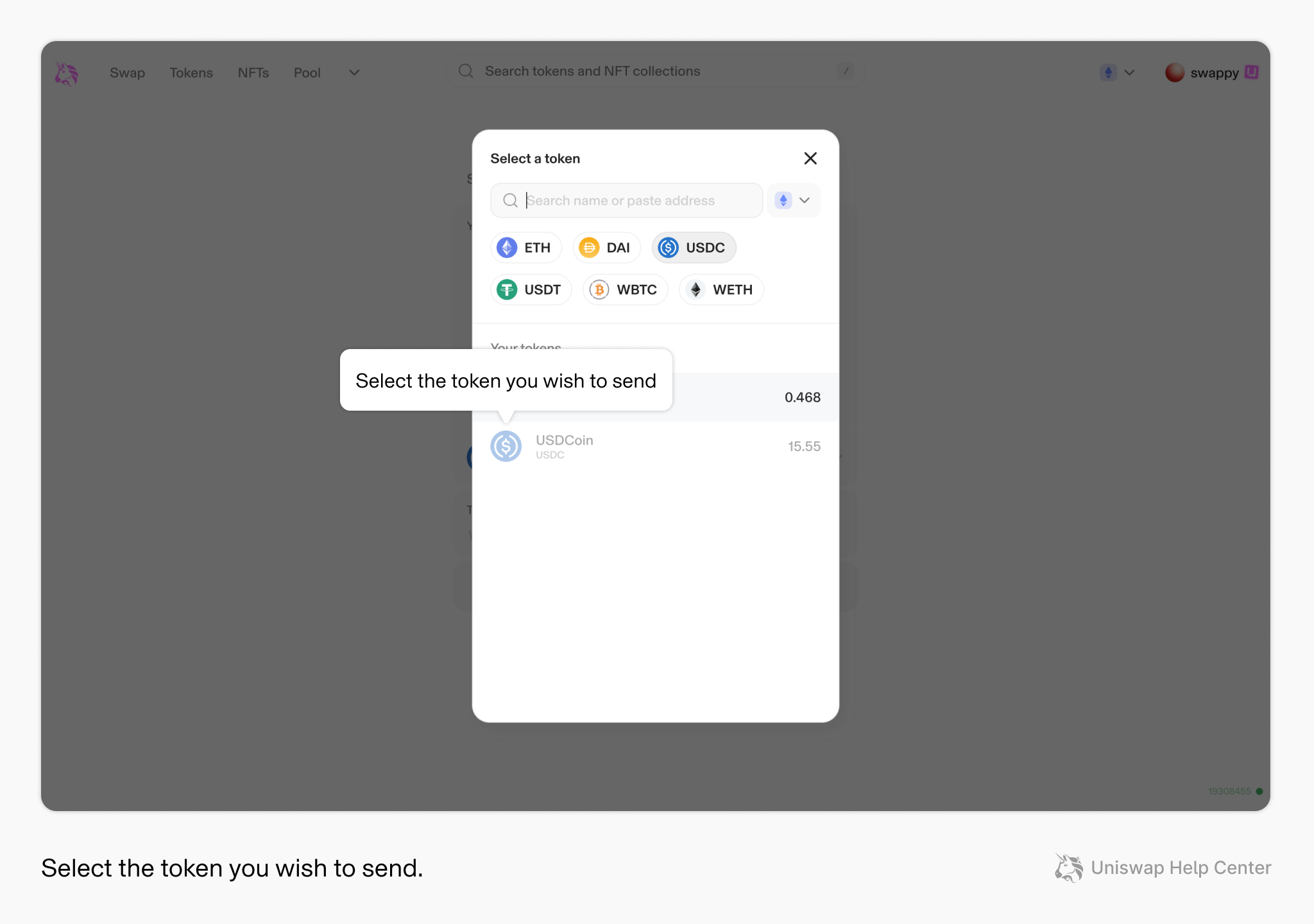
Task: Open the chain selector in token dialog
Action: 793,200
